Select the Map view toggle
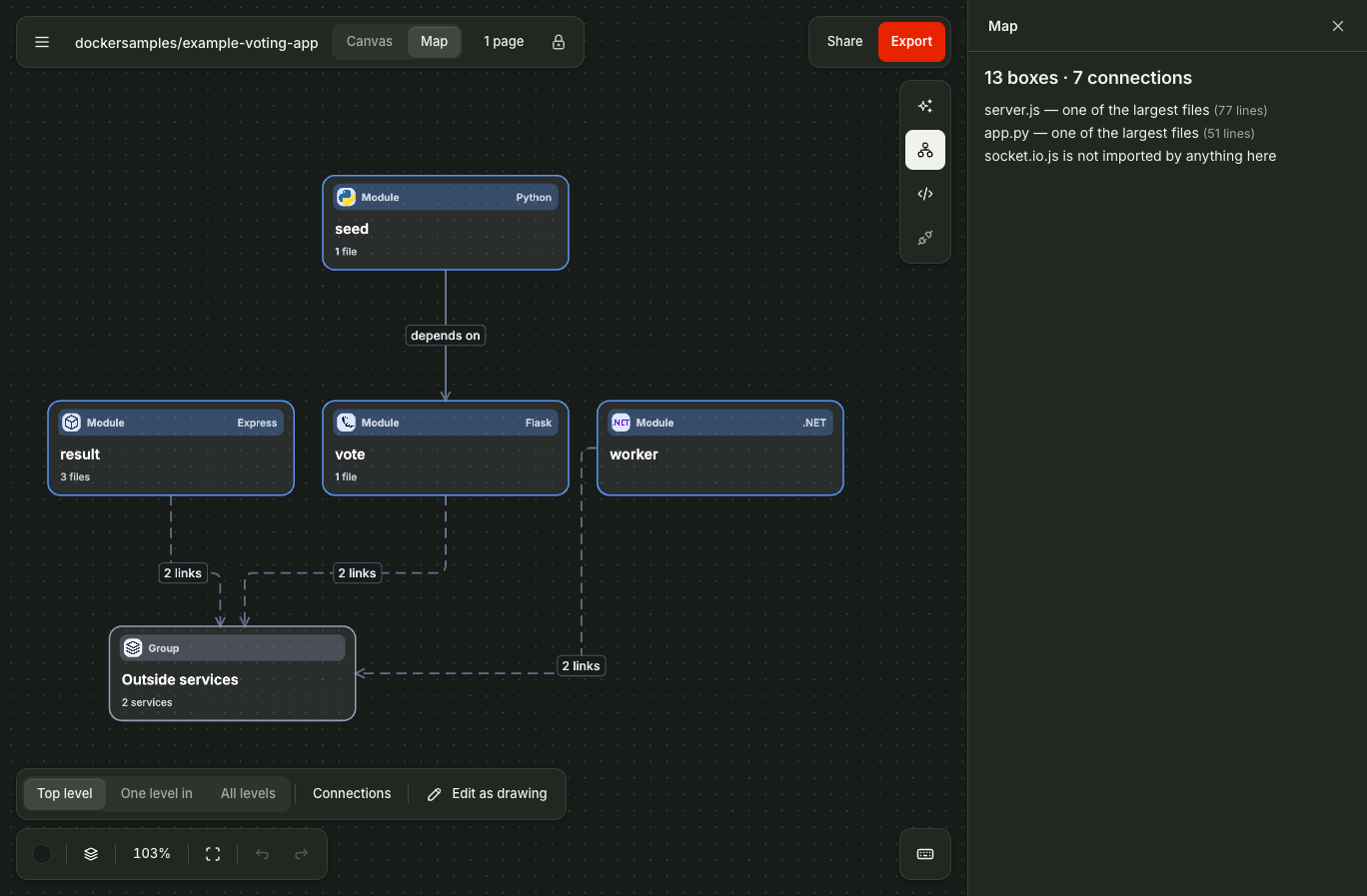 435,42
